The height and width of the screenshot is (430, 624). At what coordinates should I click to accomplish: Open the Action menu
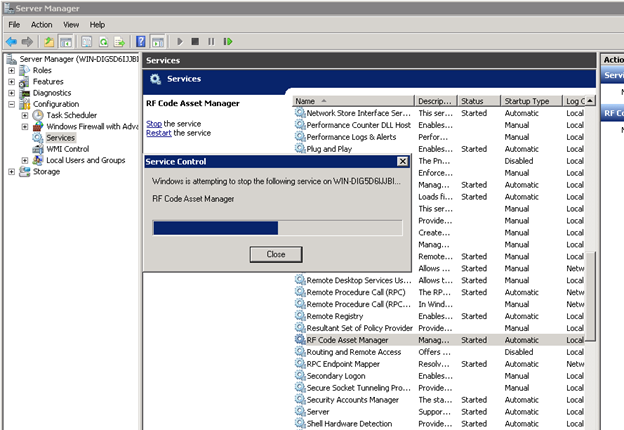tap(41, 25)
